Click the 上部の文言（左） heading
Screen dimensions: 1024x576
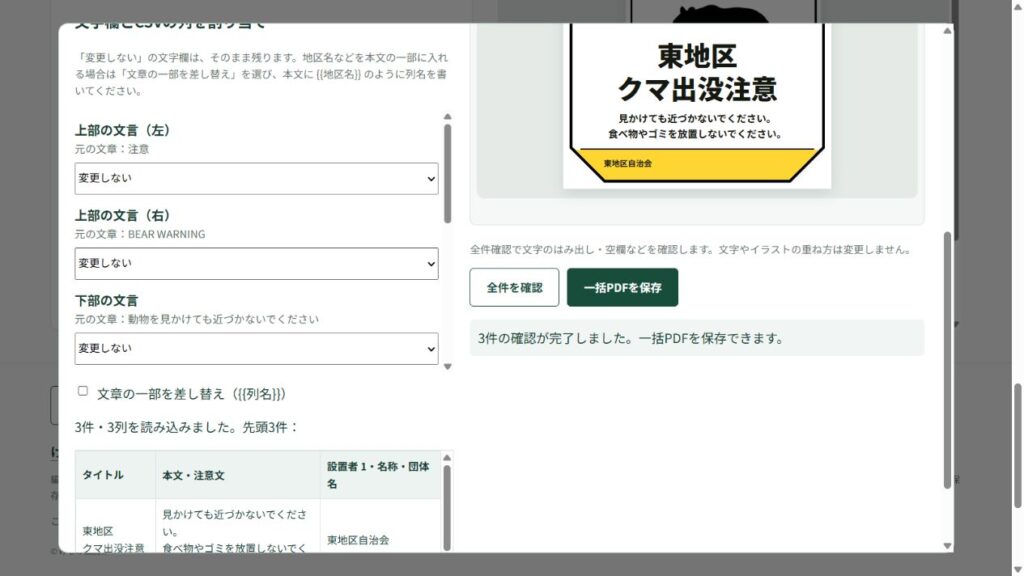(123, 130)
